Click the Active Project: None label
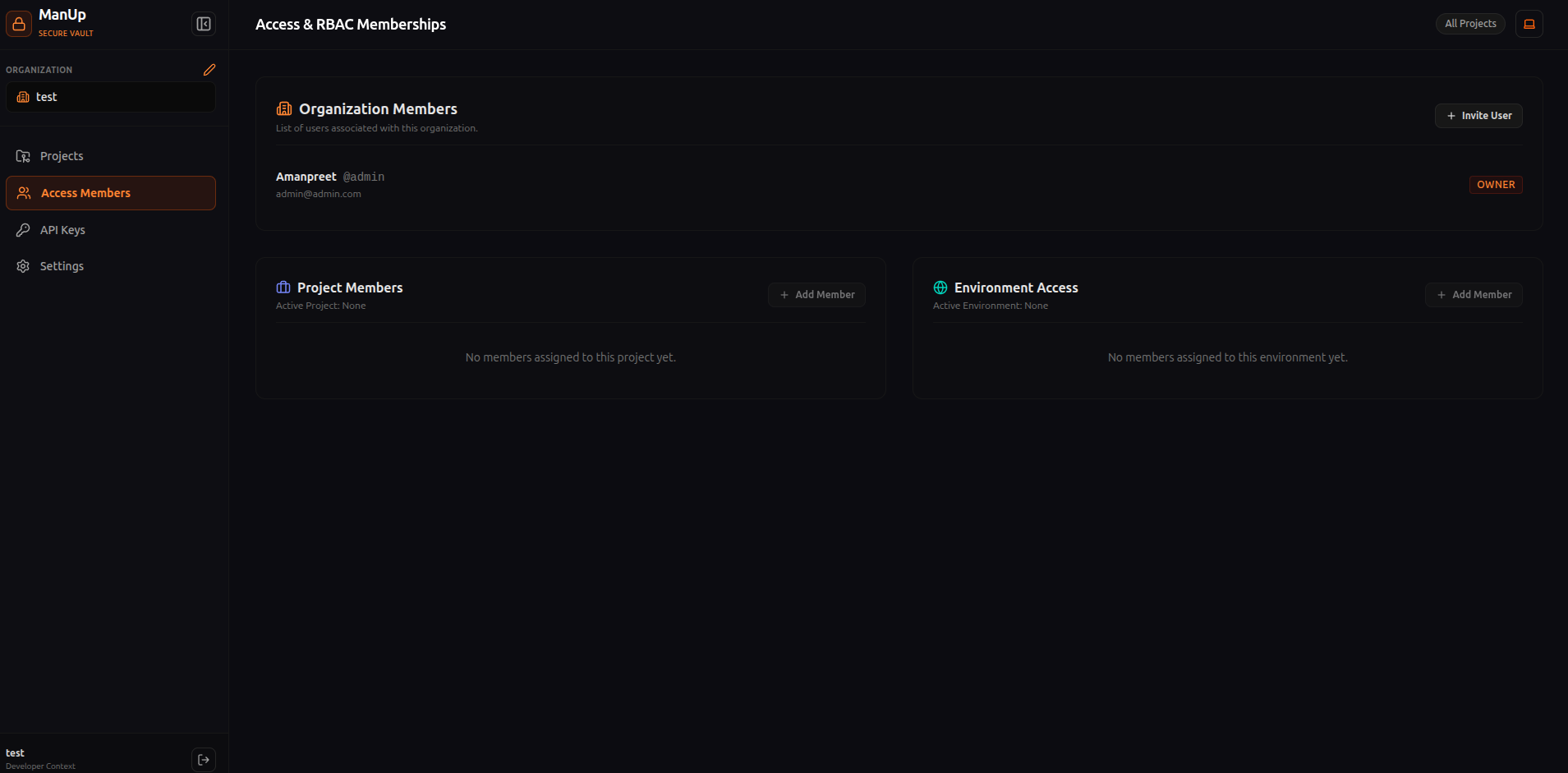The width and height of the screenshot is (1568, 773). (x=321, y=306)
